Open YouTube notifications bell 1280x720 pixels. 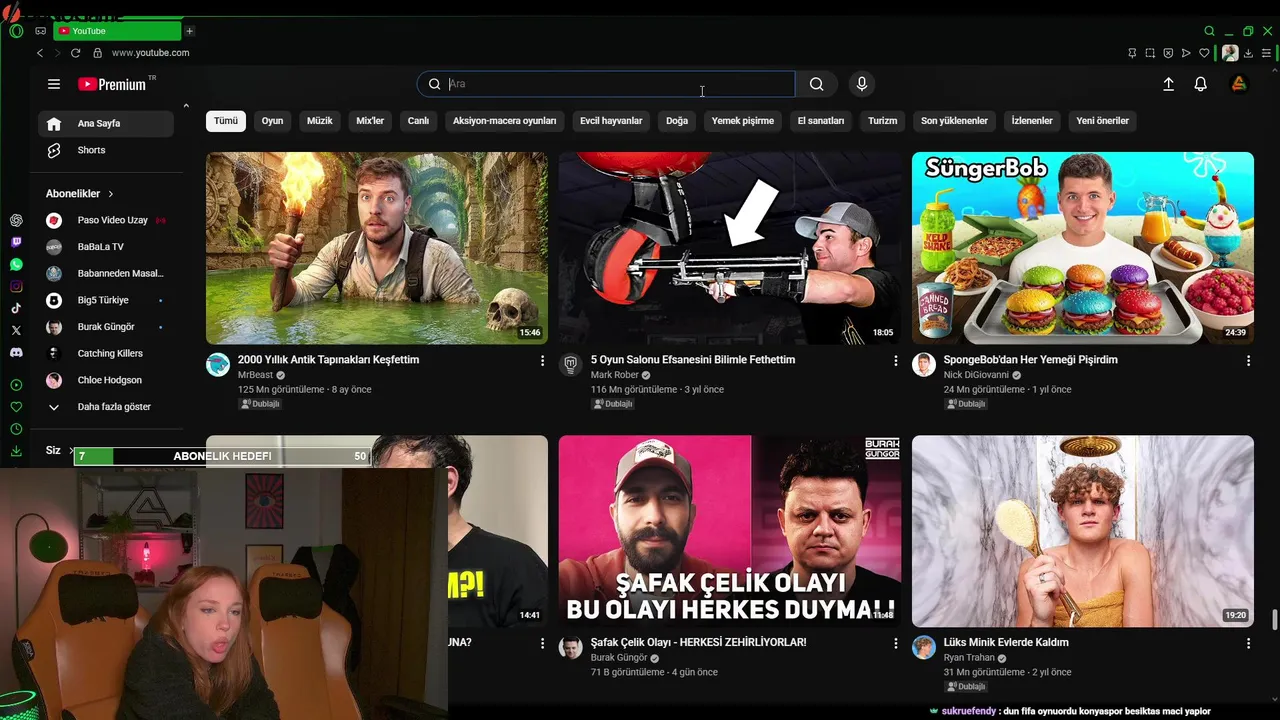pos(1201,85)
